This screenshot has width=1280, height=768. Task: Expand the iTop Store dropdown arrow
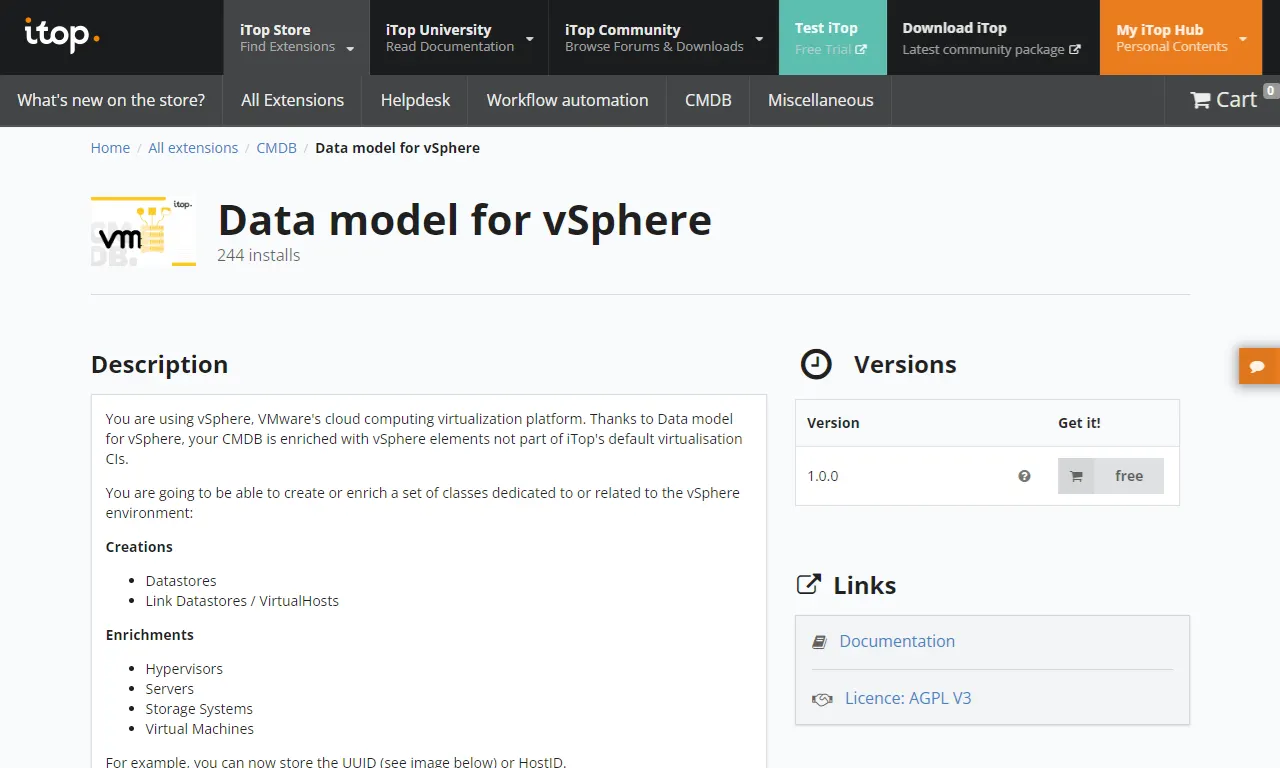(x=350, y=48)
